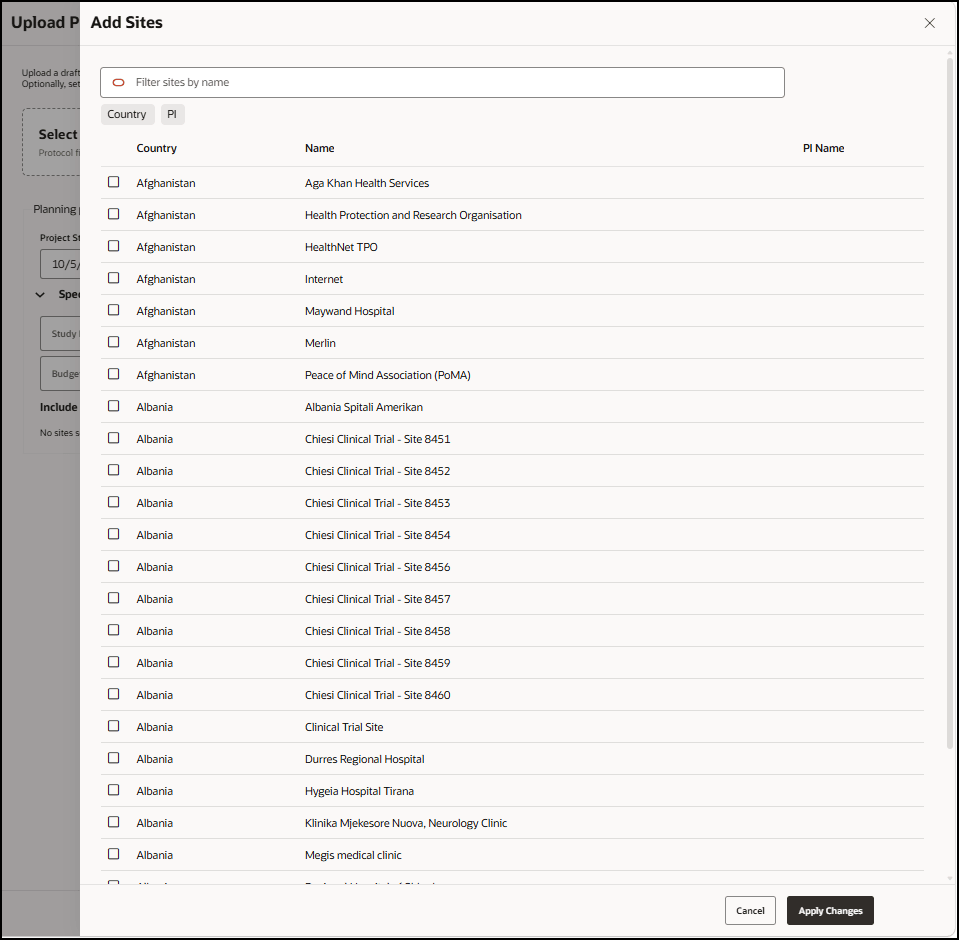959x940 pixels.
Task: Select the Chiesi Site 8454 checkbox
Action: pyautogui.click(x=114, y=534)
